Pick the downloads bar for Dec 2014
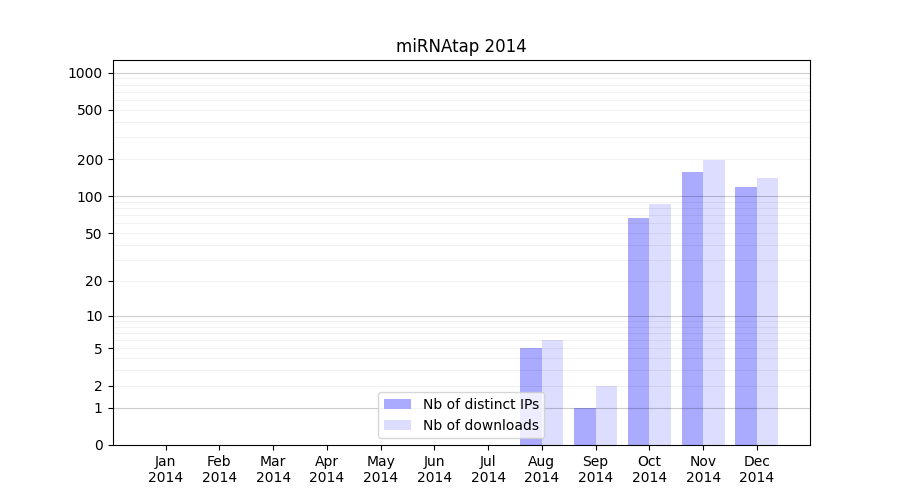The width and height of the screenshot is (900, 500). point(767,311)
